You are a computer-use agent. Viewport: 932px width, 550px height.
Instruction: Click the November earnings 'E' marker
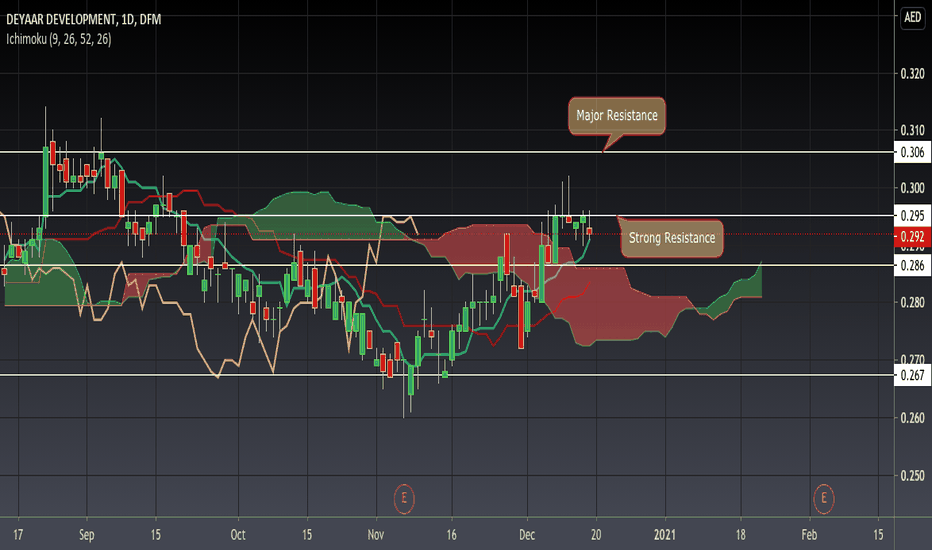[404, 498]
